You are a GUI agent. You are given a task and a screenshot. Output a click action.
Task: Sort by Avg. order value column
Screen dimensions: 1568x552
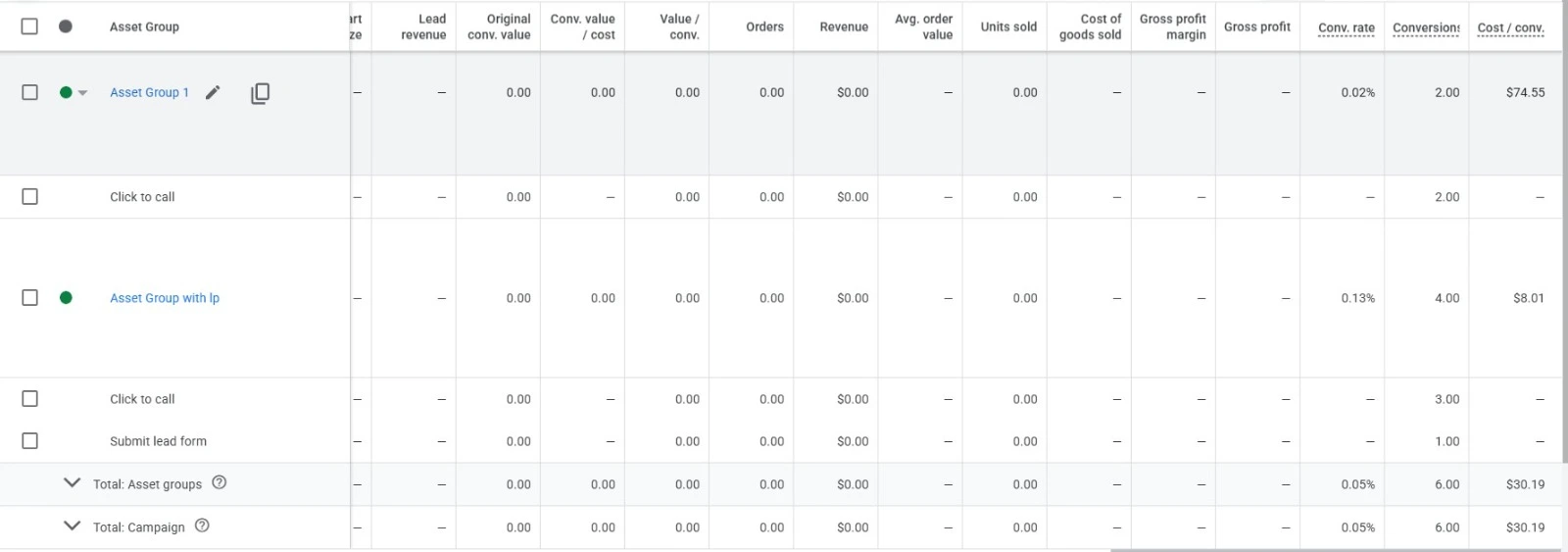(923, 26)
